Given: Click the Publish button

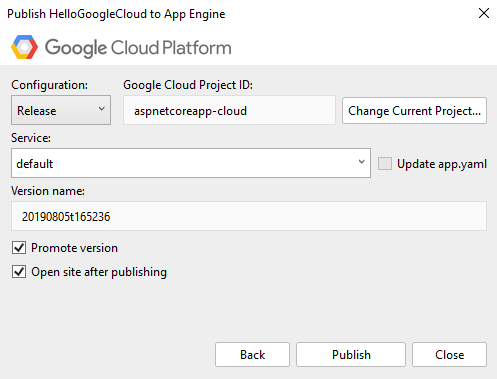Looking at the screenshot, I should coord(351,355).
